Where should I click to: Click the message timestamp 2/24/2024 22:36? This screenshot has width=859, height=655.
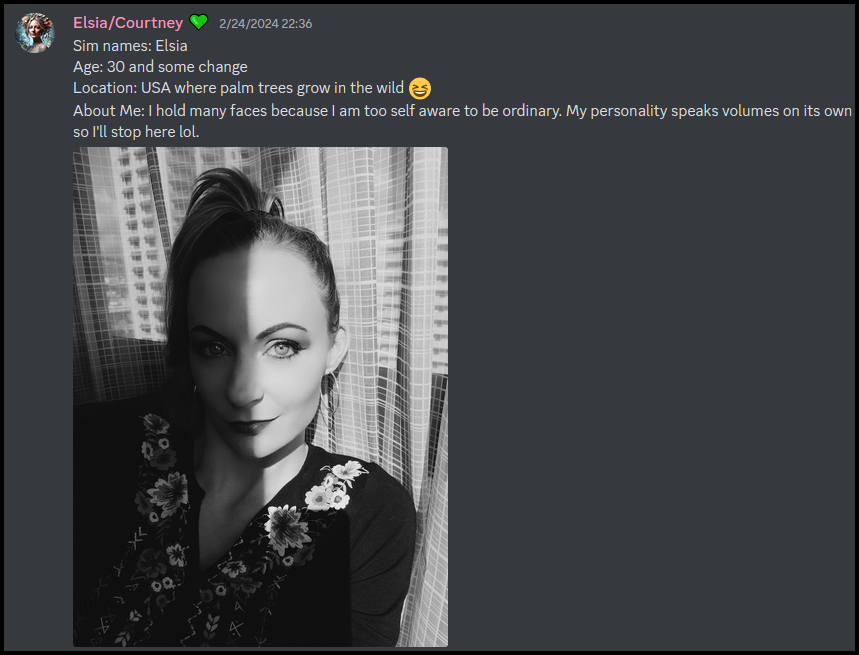click(x=266, y=24)
